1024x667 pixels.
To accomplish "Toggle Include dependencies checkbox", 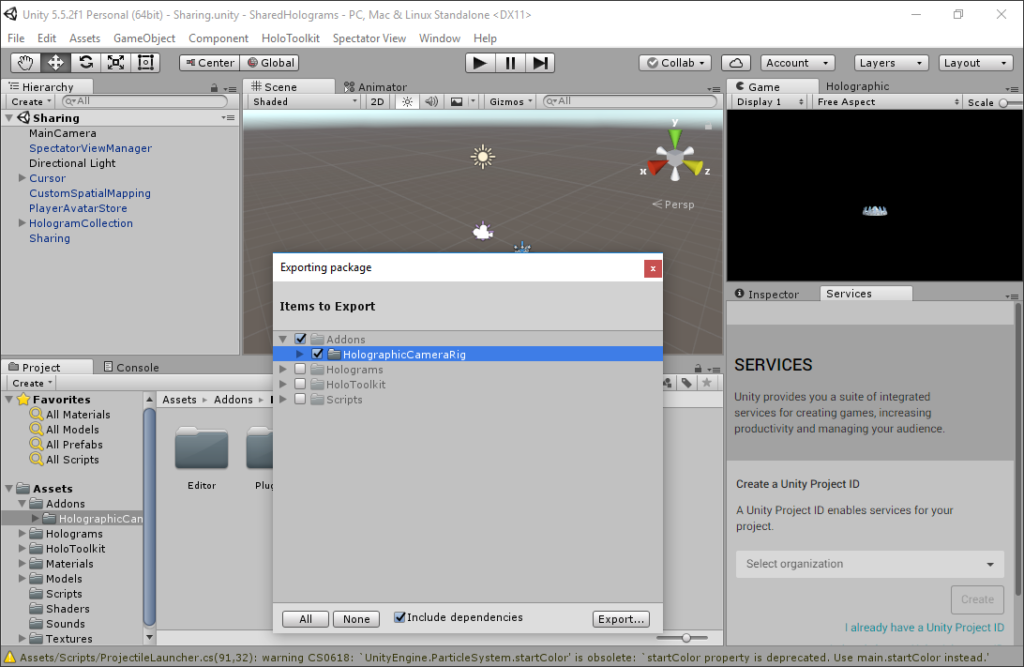I will (400, 617).
